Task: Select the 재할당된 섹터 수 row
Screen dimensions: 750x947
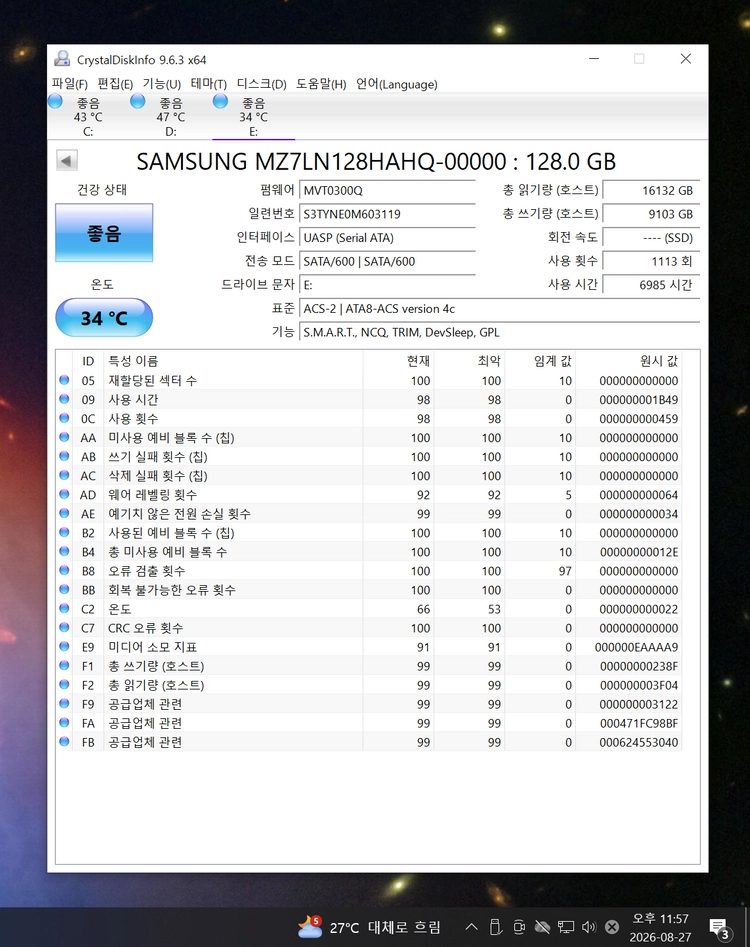Action: [x=369, y=380]
